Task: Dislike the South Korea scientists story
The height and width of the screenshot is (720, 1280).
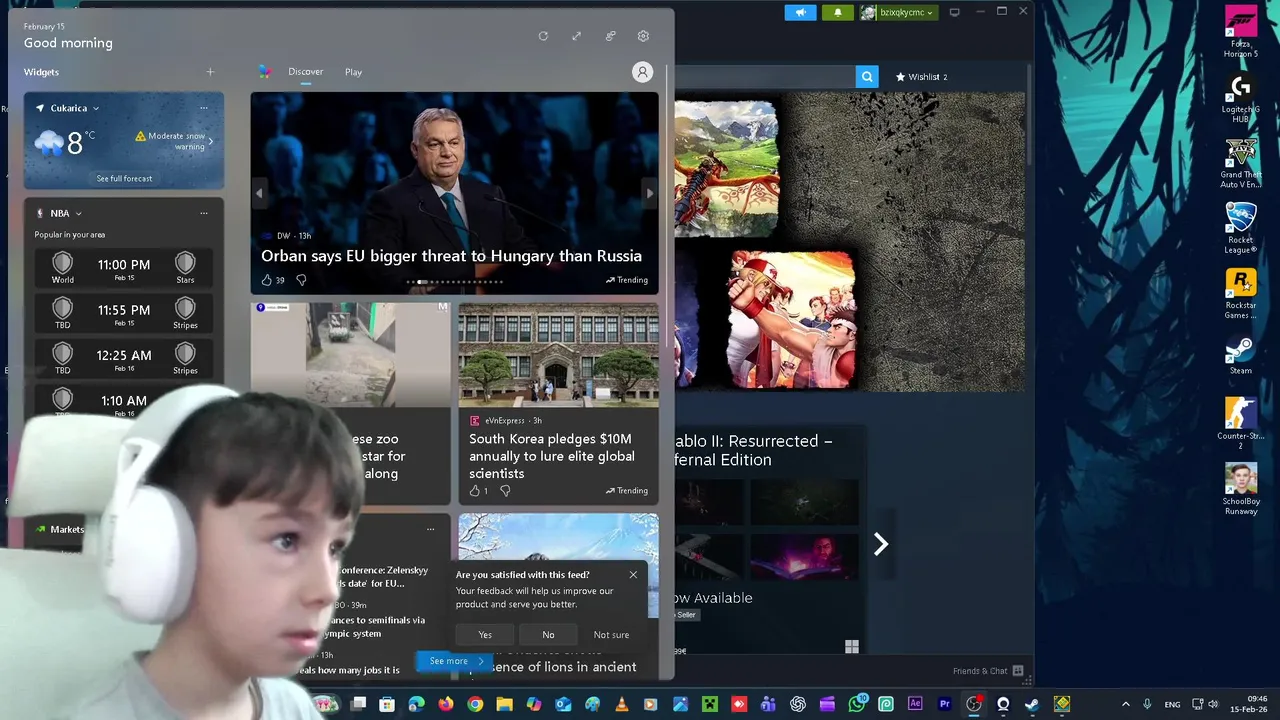Action: 505,491
